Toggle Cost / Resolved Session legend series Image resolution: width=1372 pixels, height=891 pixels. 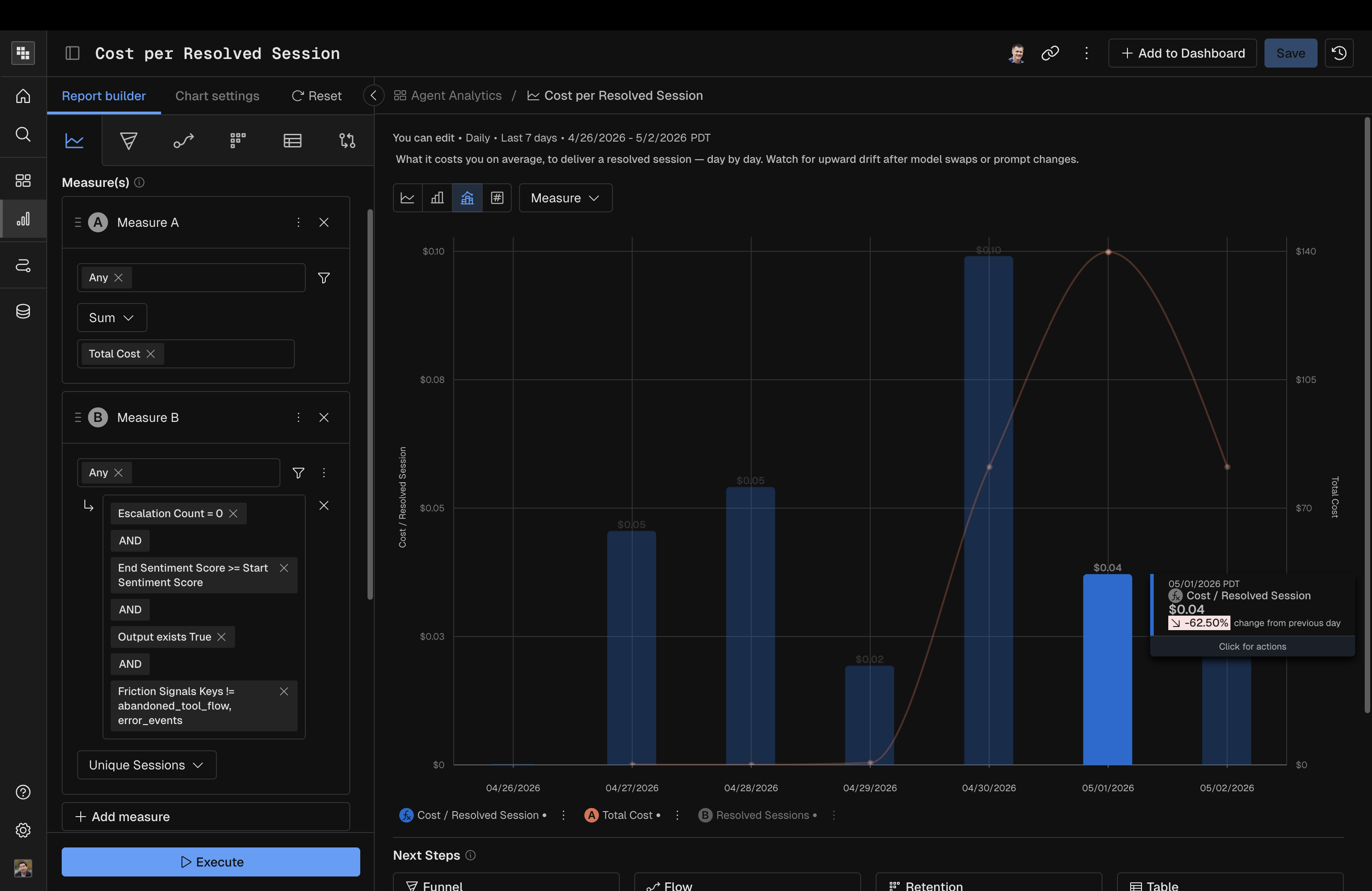(473, 815)
